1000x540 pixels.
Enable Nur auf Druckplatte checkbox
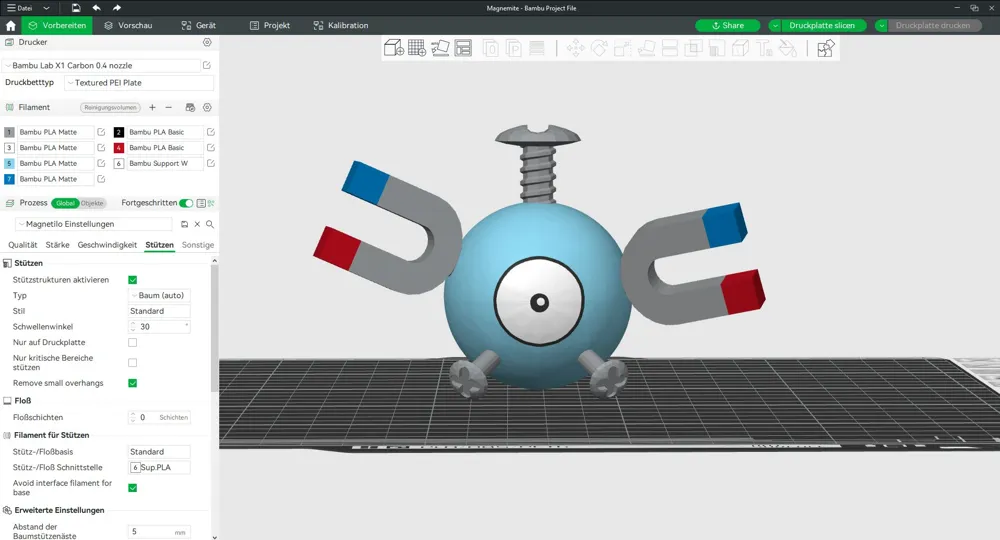pyautogui.click(x=133, y=342)
